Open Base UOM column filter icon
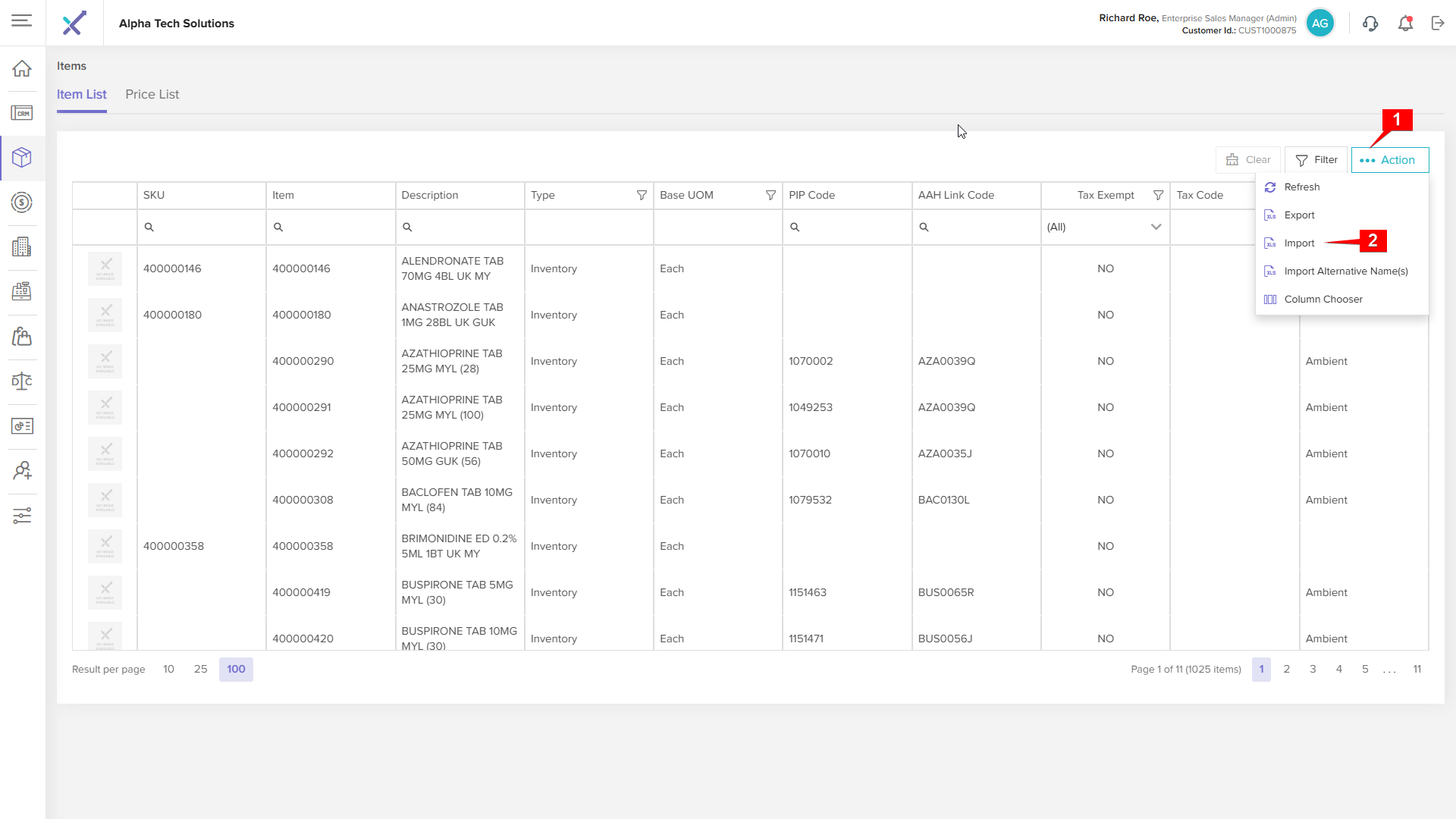Image resolution: width=1456 pixels, height=819 pixels. click(x=770, y=196)
